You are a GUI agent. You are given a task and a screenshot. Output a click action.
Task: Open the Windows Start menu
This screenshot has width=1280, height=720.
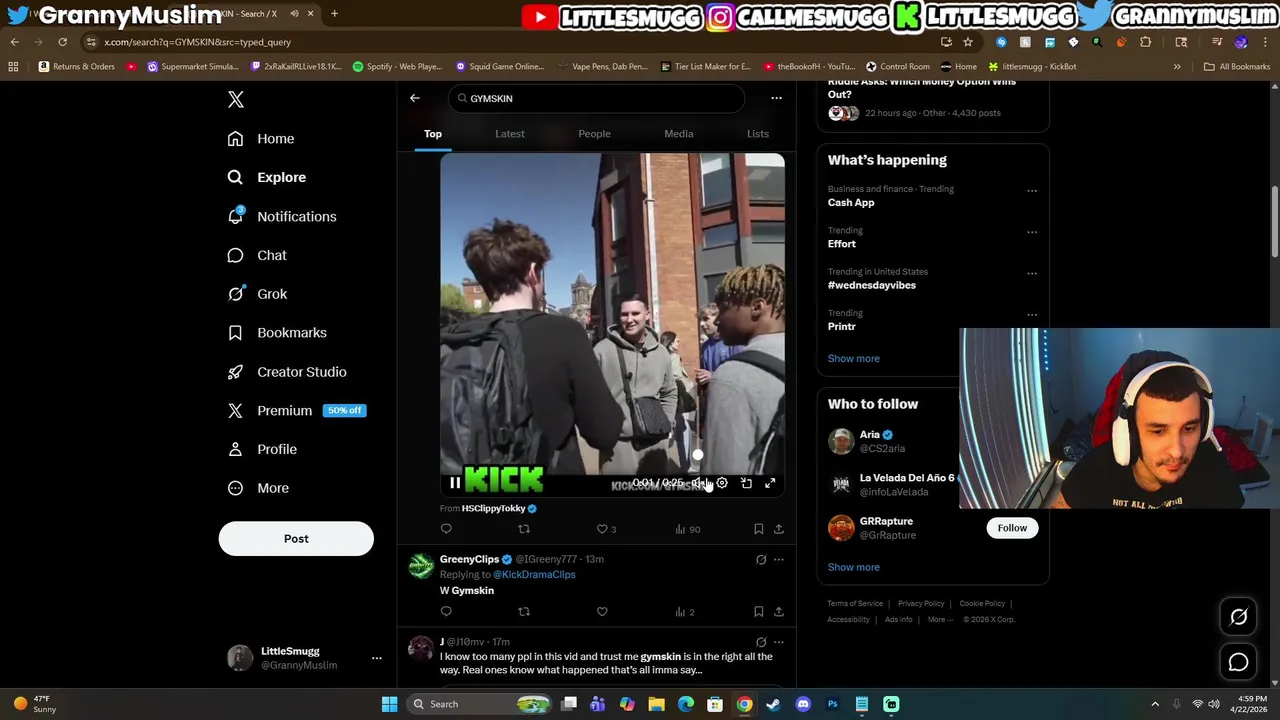pos(389,704)
